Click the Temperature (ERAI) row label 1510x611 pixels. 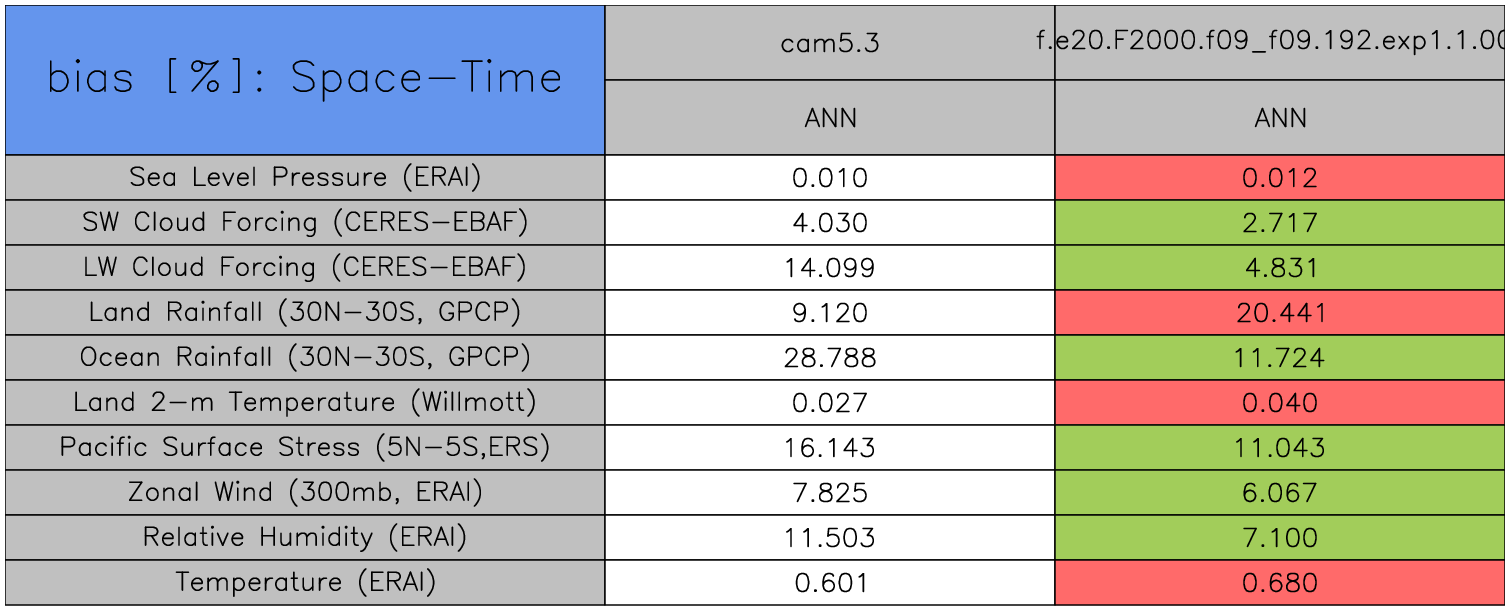click(305, 583)
